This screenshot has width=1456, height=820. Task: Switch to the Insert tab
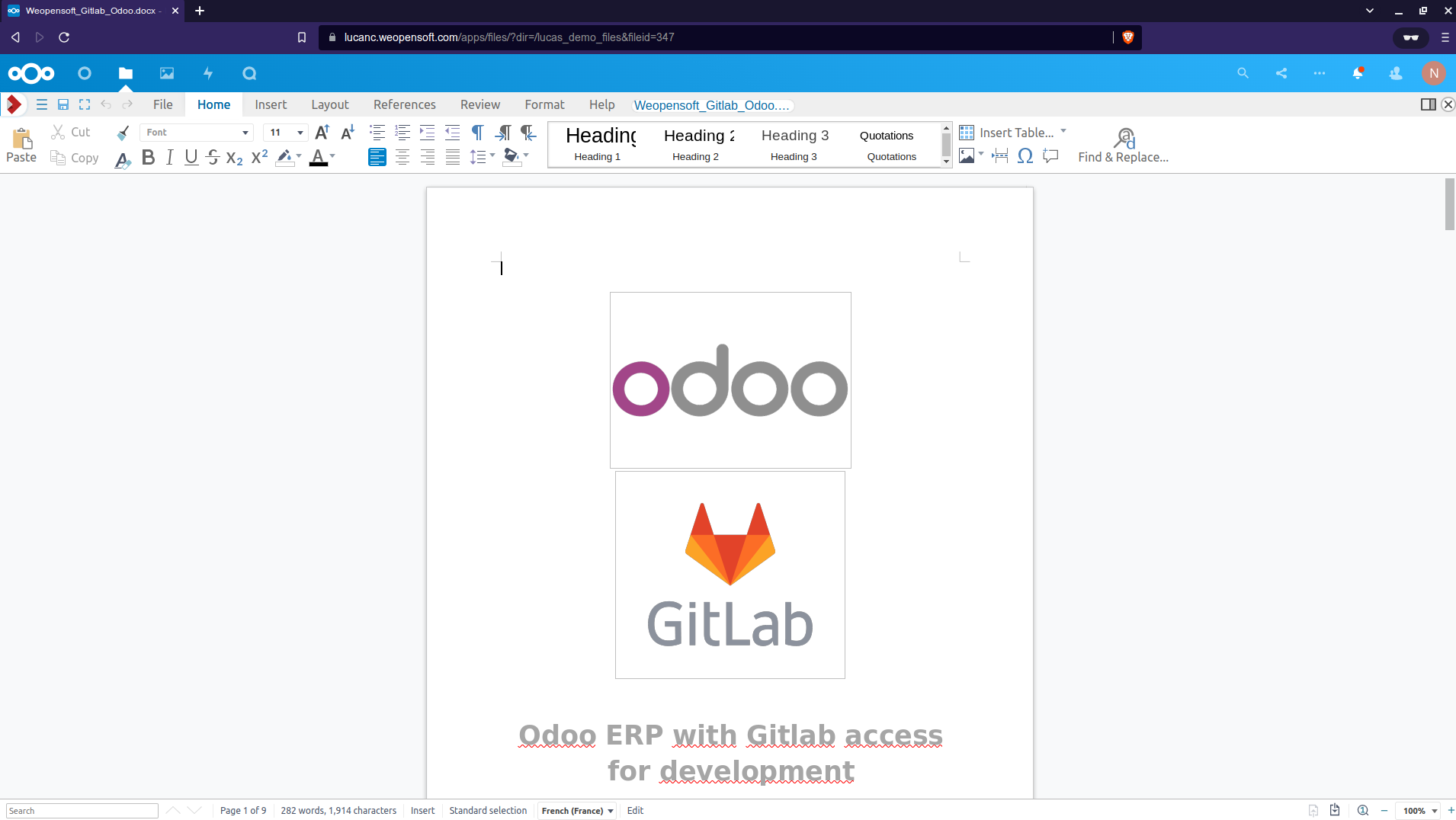(x=271, y=104)
